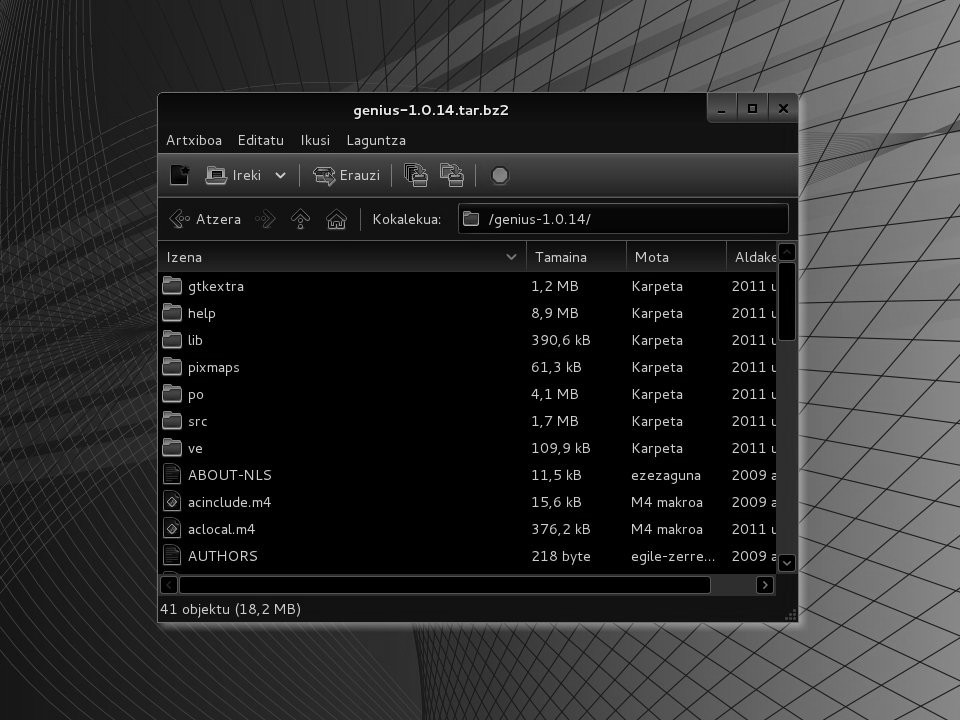The height and width of the screenshot is (720, 960).
Task: Add files to archive icon
Action: (x=416, y=175)
